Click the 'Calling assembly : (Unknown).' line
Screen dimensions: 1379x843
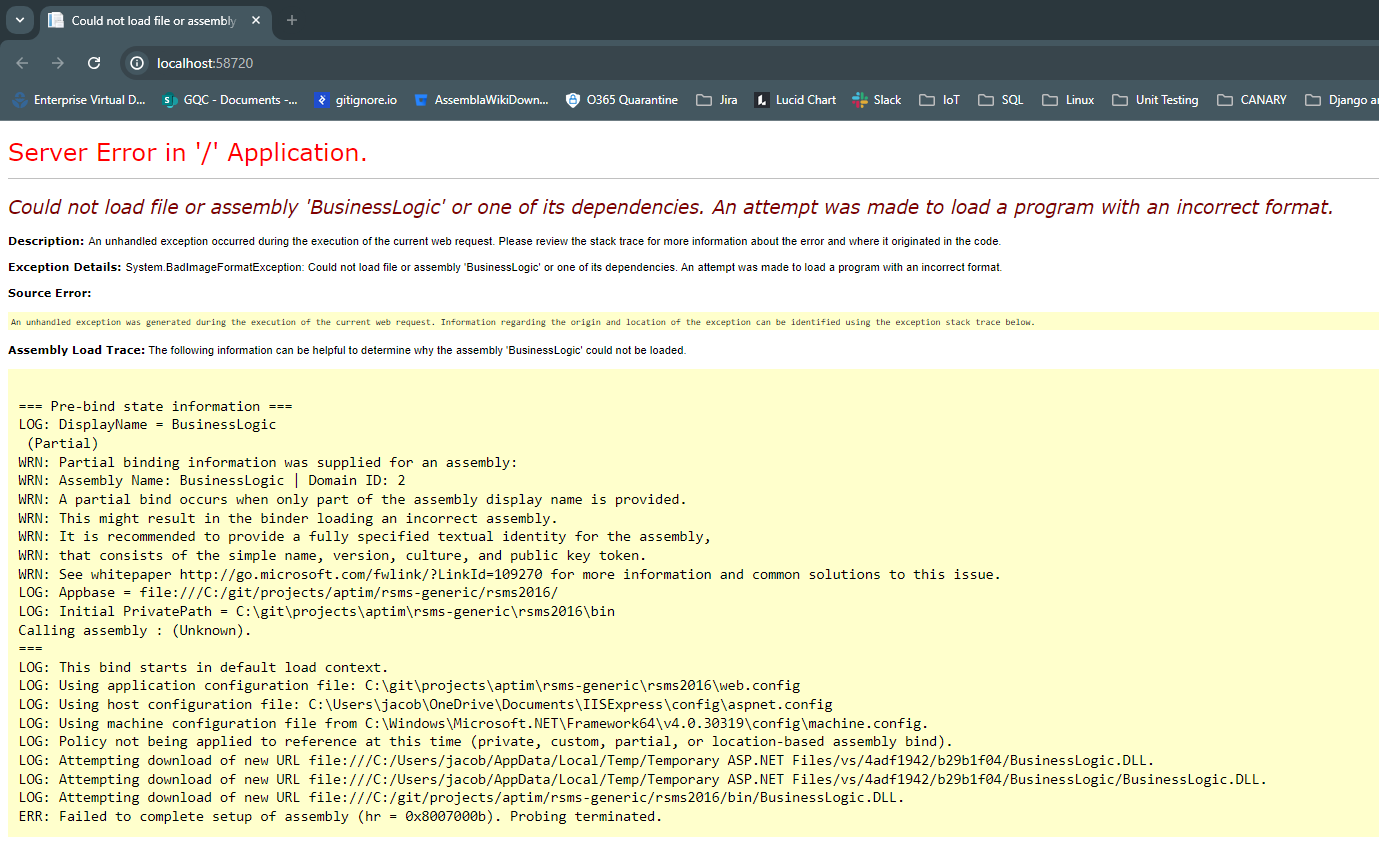click(135, 630)
